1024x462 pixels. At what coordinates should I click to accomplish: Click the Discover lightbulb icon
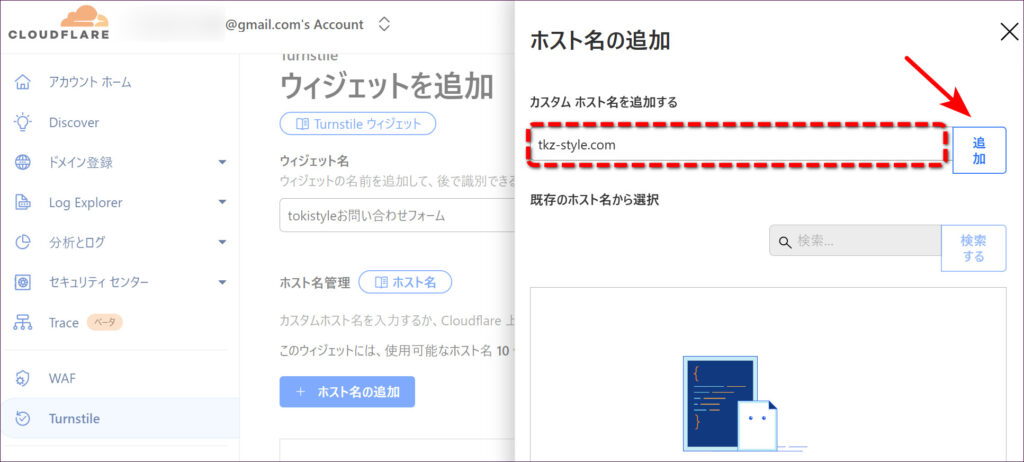(x=23, y=122)
